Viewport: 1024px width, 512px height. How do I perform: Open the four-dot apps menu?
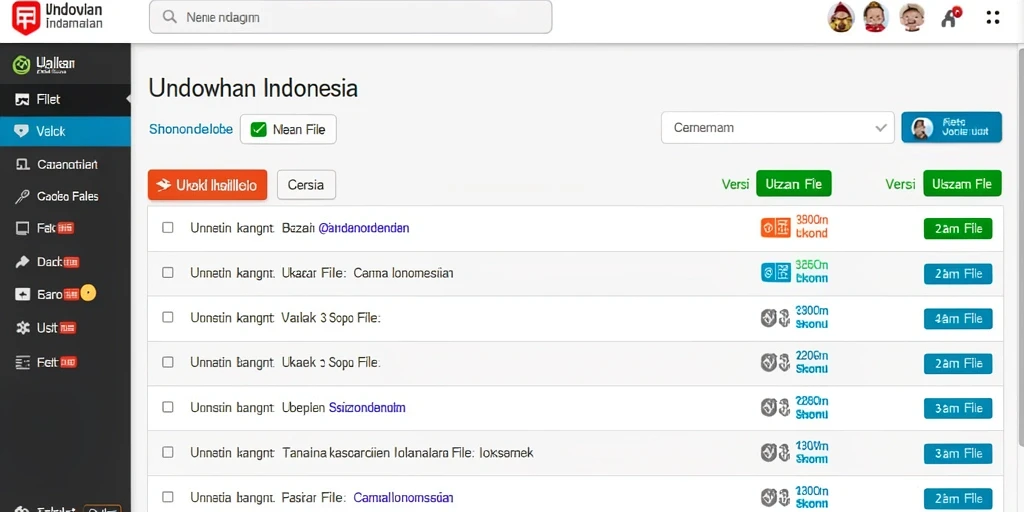pos(993,18)
